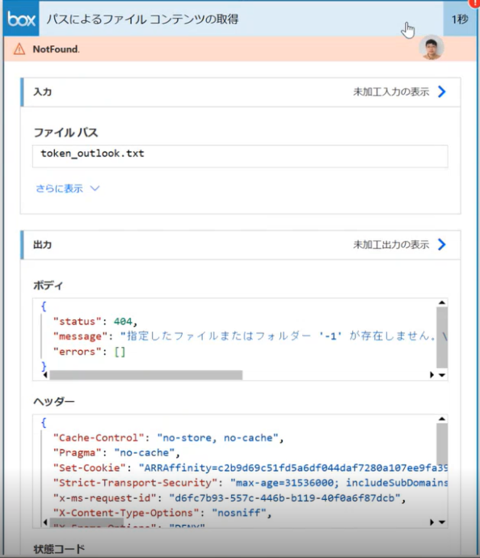The image size is (480, 558).
Task: Click up arrow of ボディ vertical scrollbar
Action: [442, 302]
